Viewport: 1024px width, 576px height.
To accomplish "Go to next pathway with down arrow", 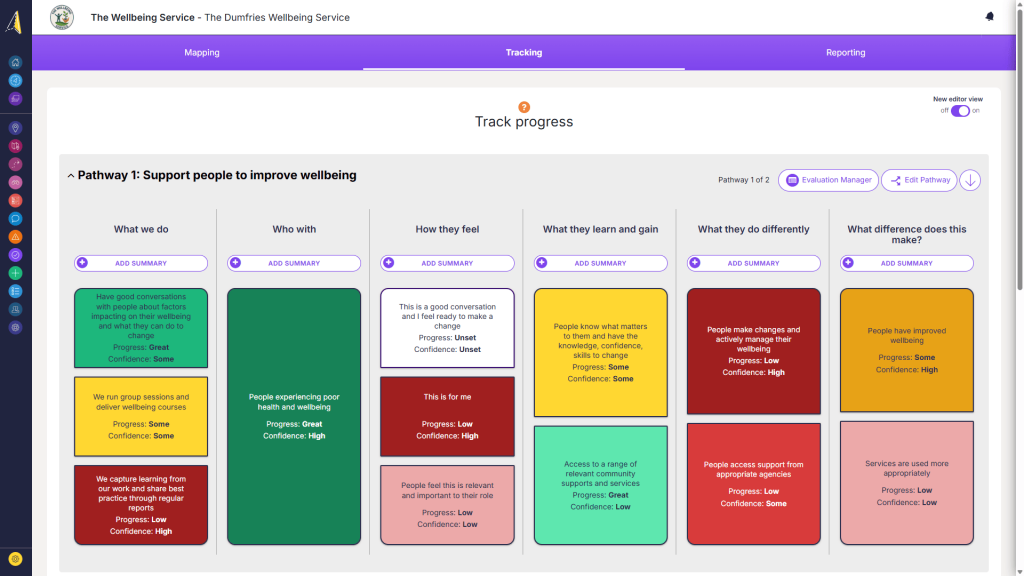I will (x=970, y=180).
